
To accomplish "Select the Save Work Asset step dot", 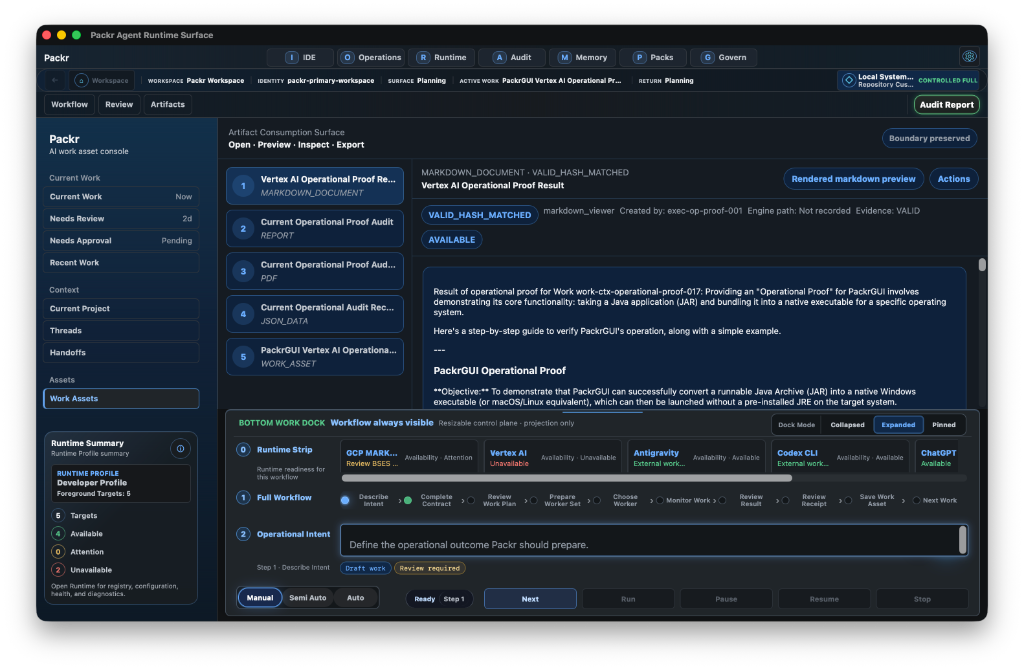I will coord(848,500).
